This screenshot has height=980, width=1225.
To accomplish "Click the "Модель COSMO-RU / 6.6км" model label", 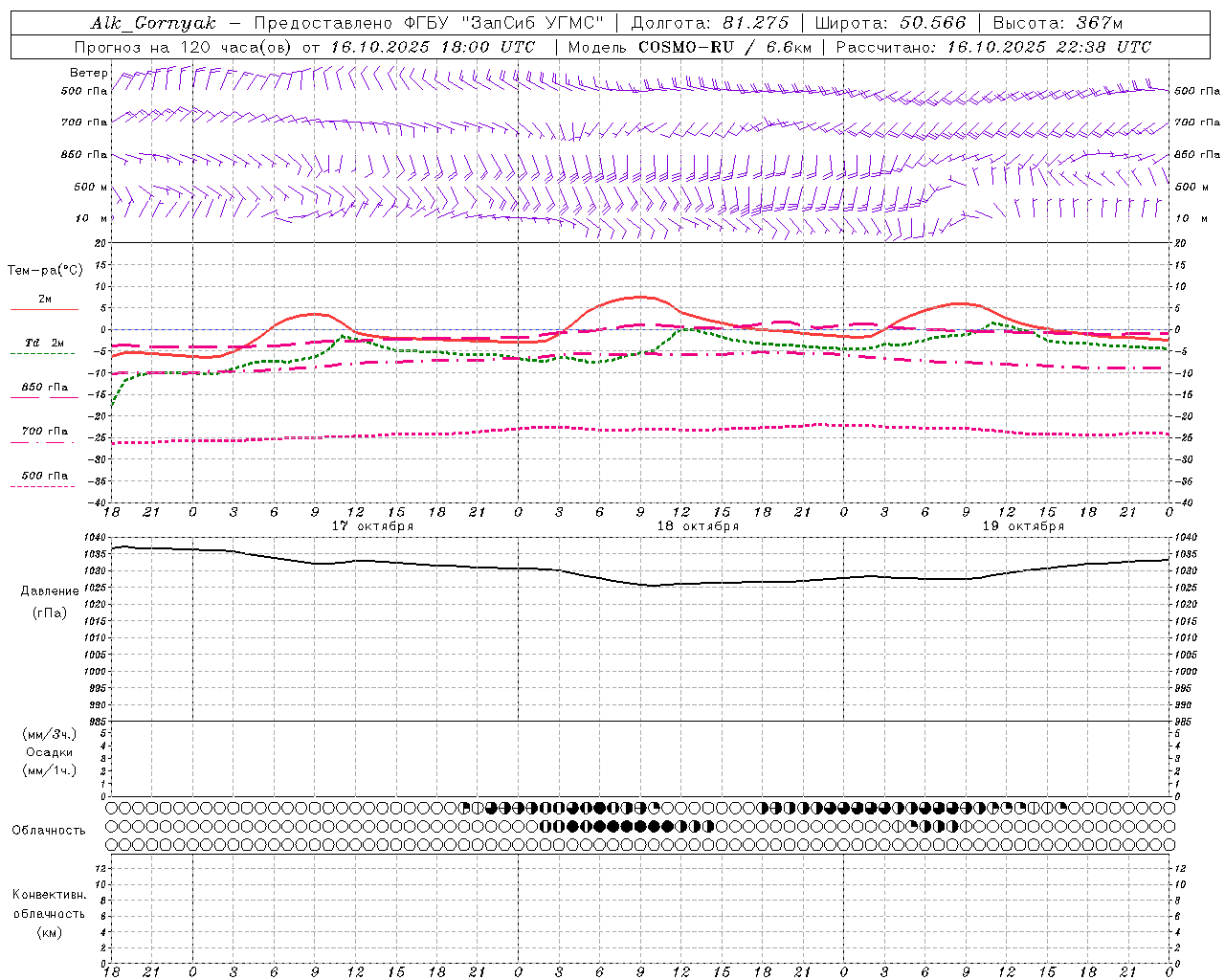I will point(689,47).
